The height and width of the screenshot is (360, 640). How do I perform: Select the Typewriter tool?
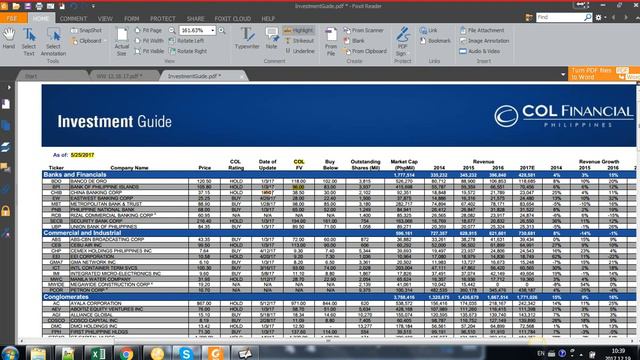pyautogui.click(x=247, y=38)
